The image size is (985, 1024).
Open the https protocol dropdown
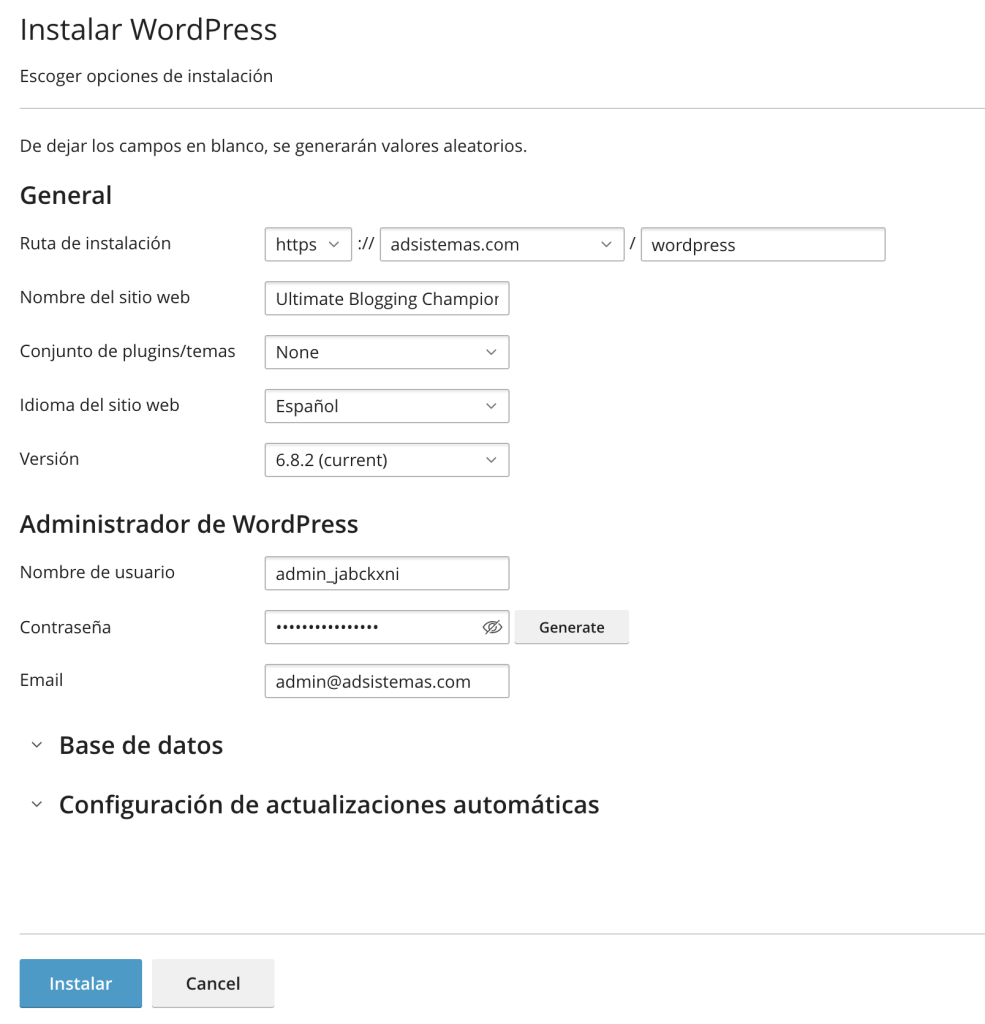pos(308,245)
